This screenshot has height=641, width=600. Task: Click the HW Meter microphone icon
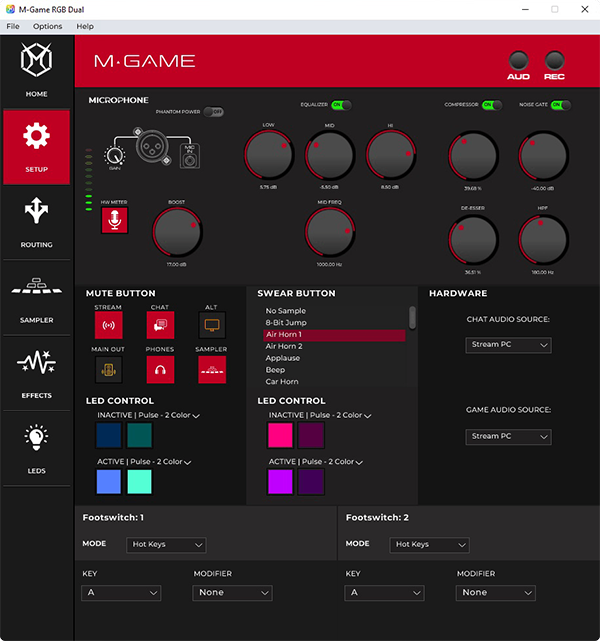point(114,220)
